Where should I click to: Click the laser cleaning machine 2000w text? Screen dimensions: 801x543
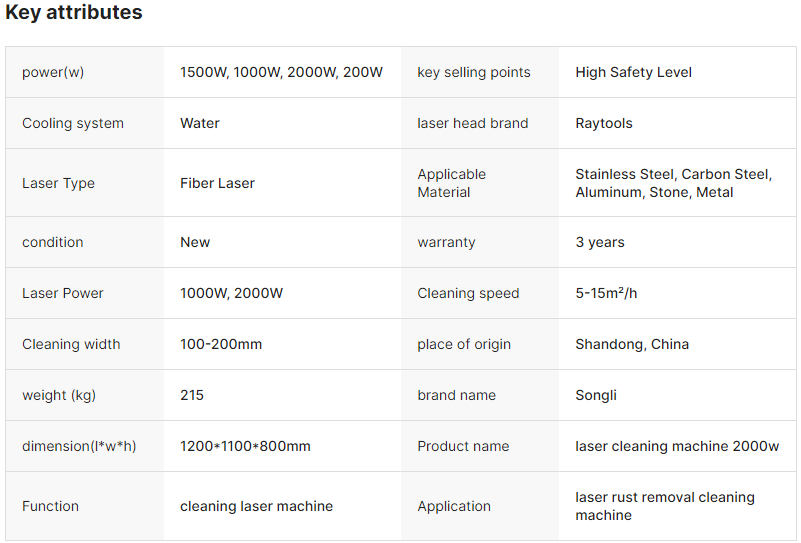pos(677,446)
